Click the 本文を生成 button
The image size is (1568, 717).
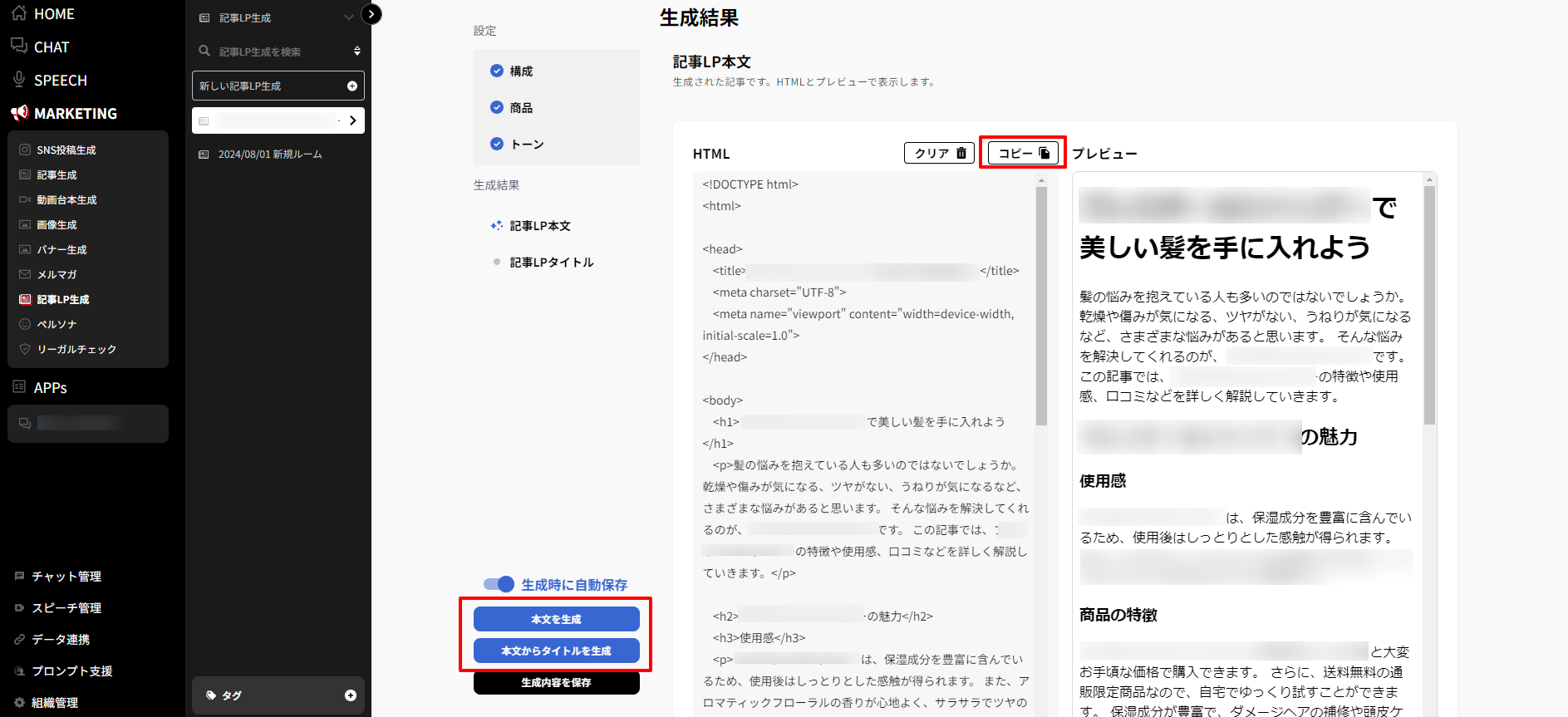556,619
